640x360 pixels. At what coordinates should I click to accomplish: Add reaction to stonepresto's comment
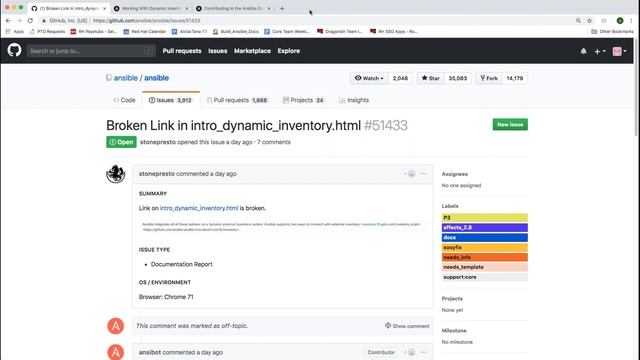click(x=410, y=174)
